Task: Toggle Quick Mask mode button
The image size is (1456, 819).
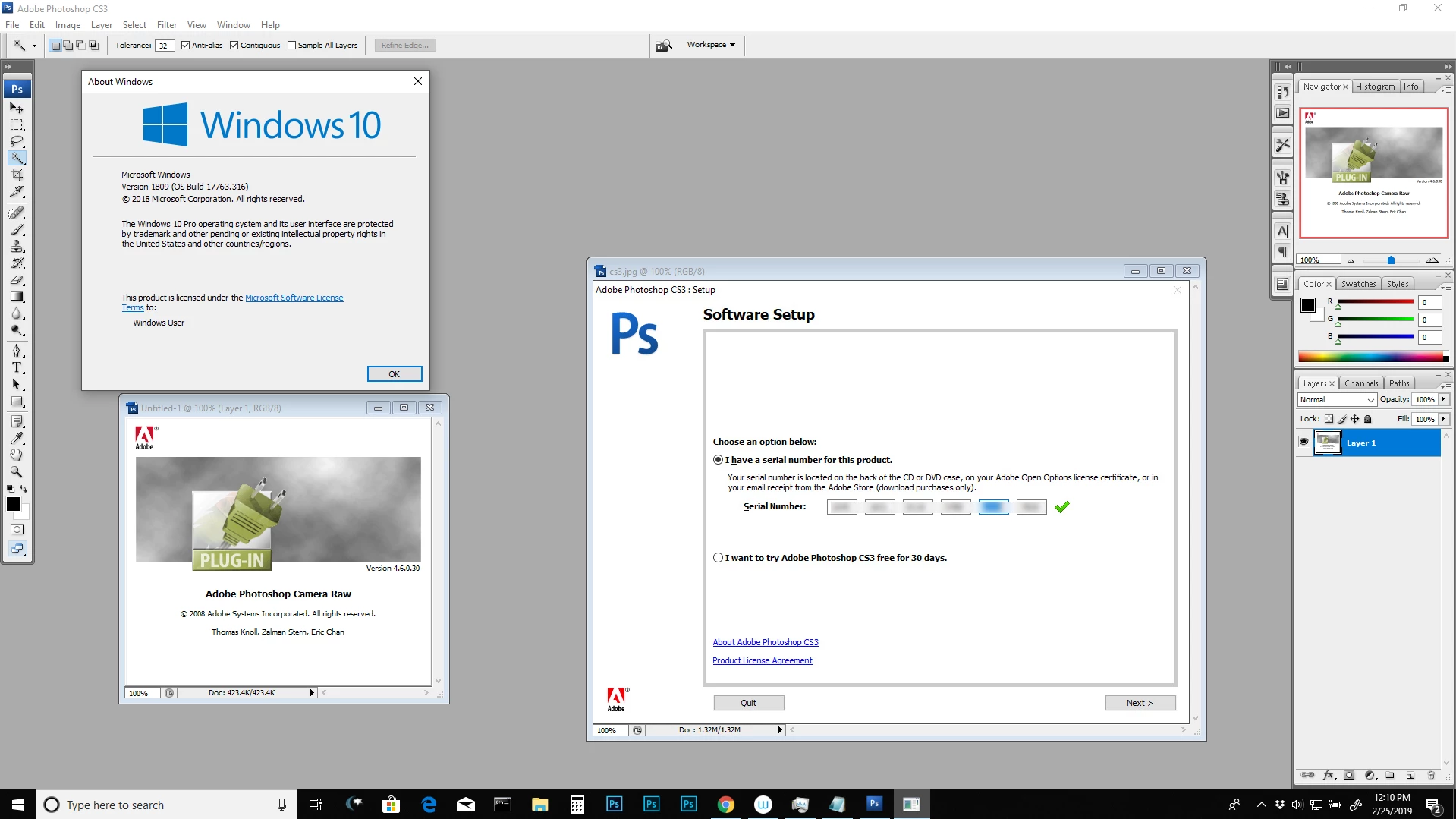Action: click(x=17, y=529)
